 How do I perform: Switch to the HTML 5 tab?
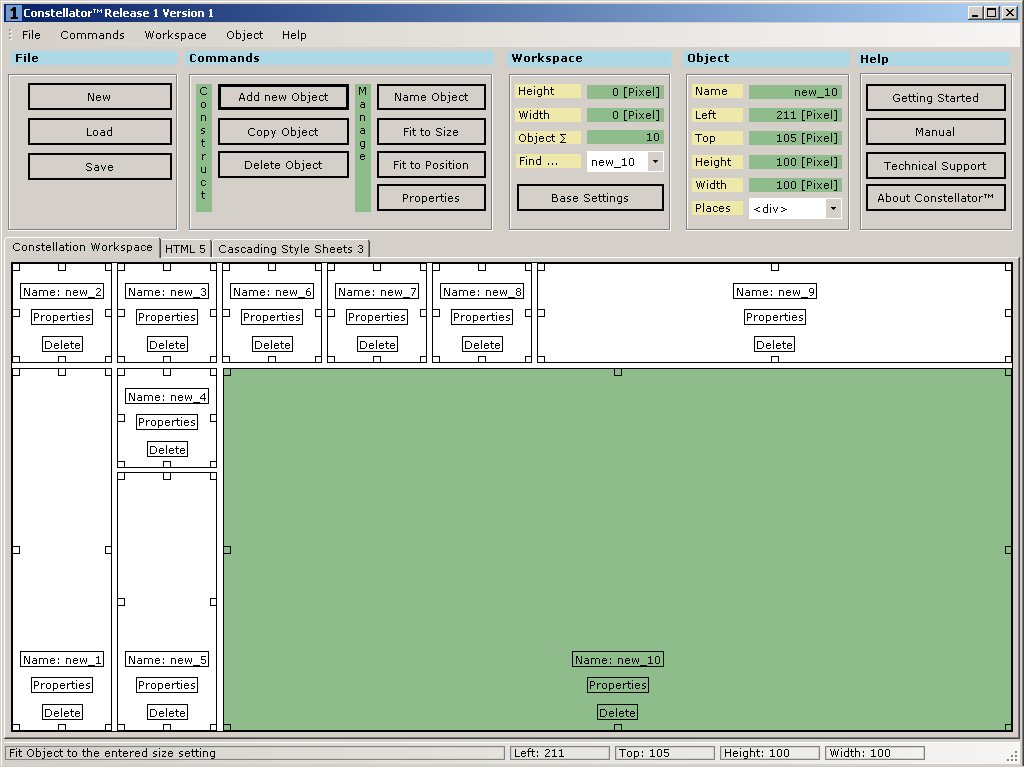point(185,249)
